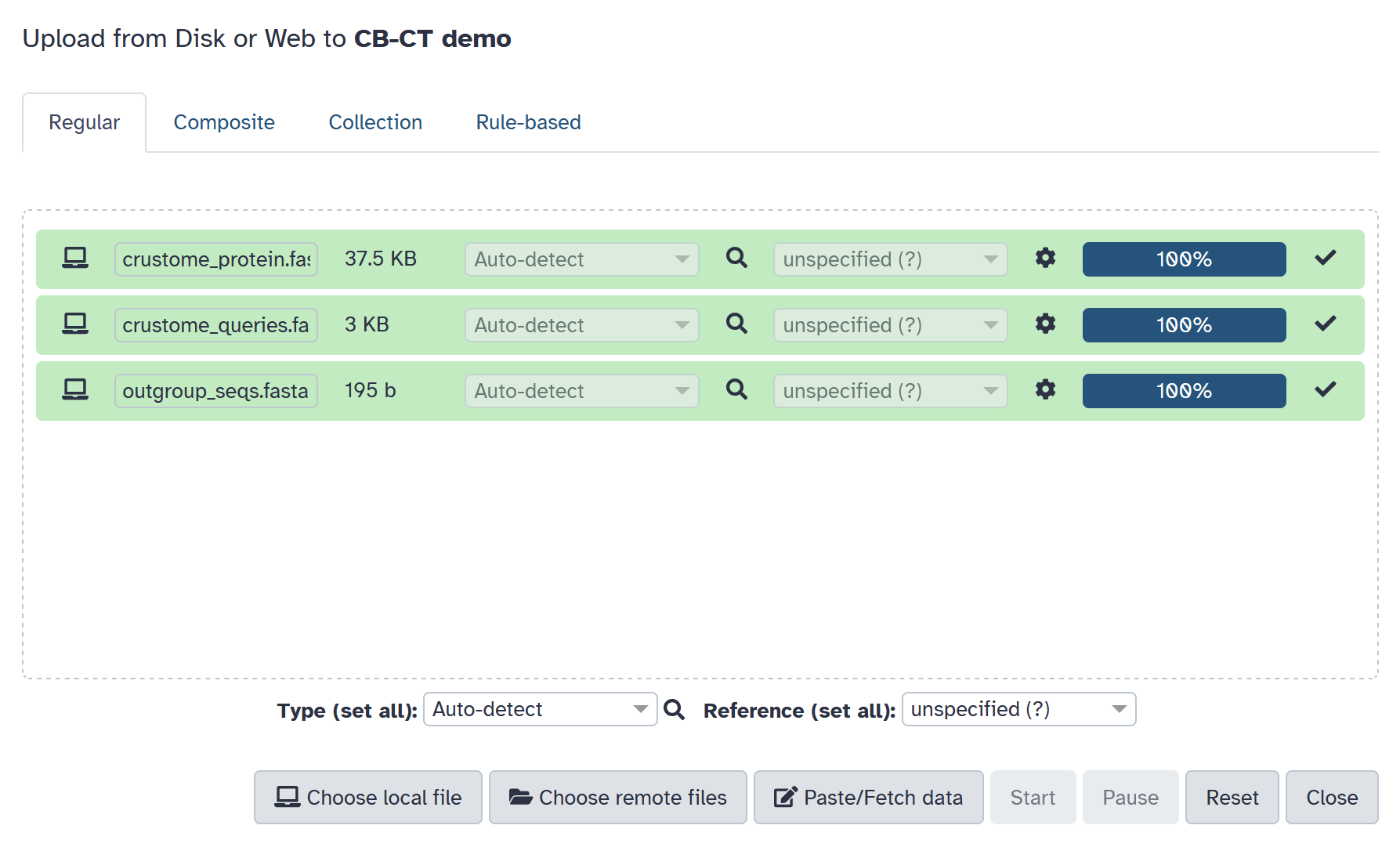This screenshot has width=1400, height=847.
Task: Open upload settings for outgroup_seqs.fasta
Action: pyautogui.click(x=1045, y=389)
